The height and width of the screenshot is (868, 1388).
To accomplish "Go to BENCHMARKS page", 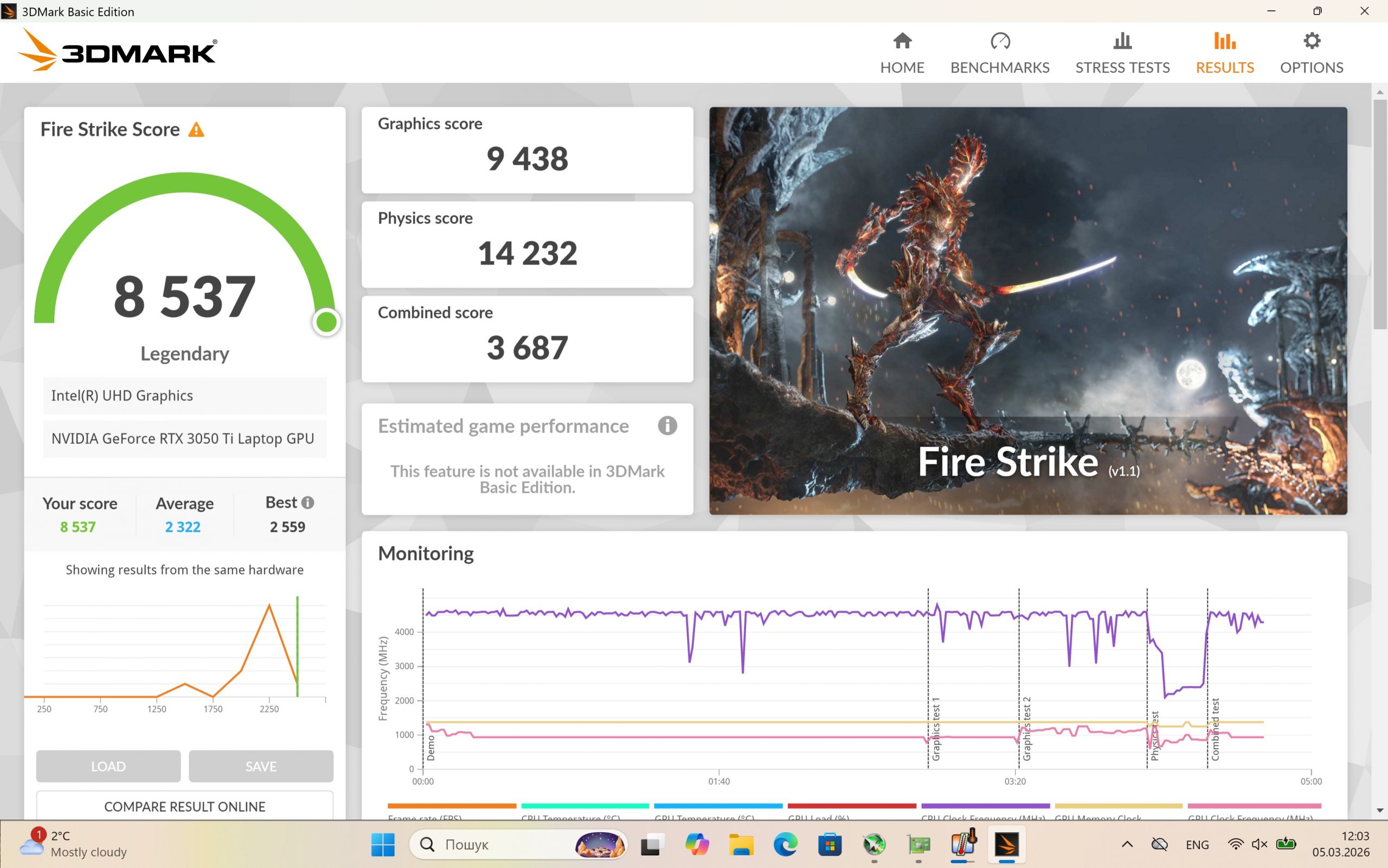I will (x=999, y=53).
